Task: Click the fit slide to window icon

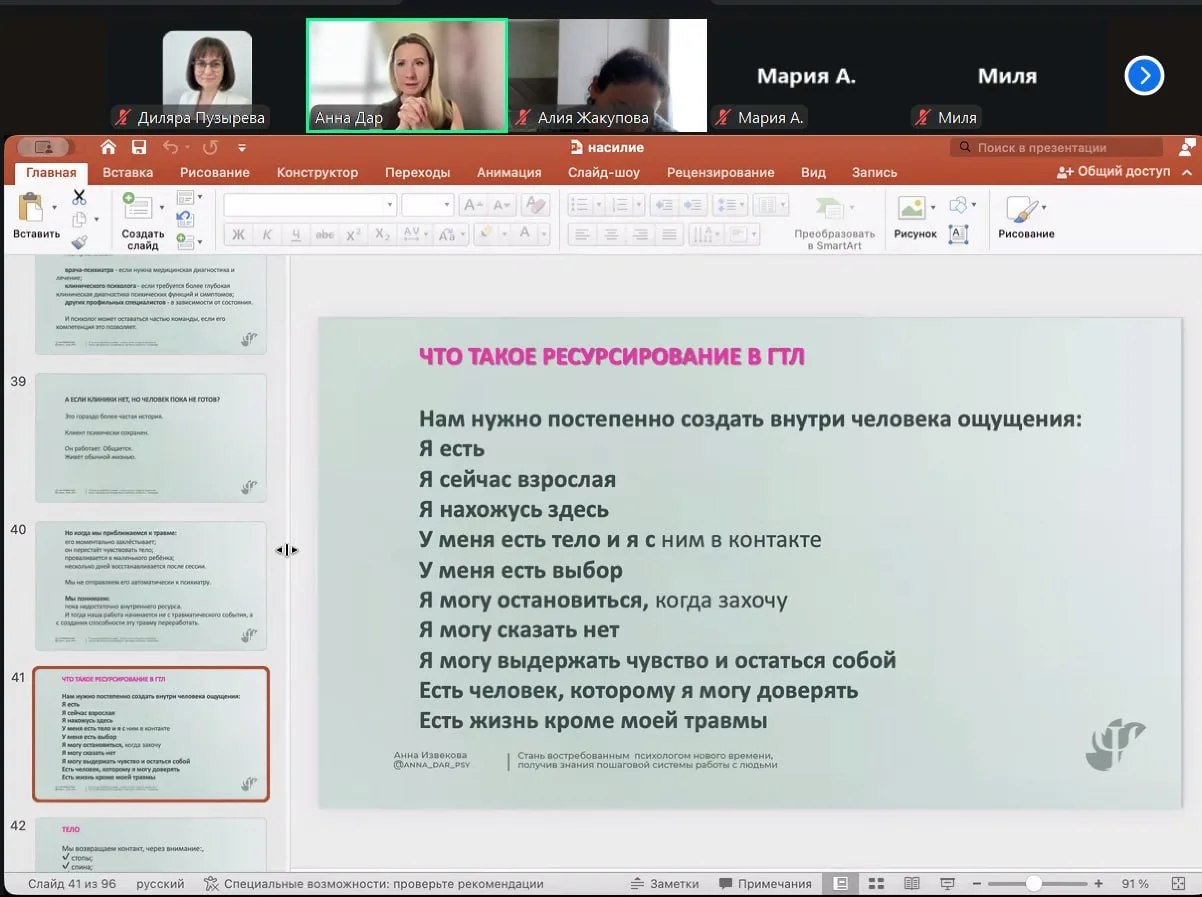Action: click(x=1178, y=884)
